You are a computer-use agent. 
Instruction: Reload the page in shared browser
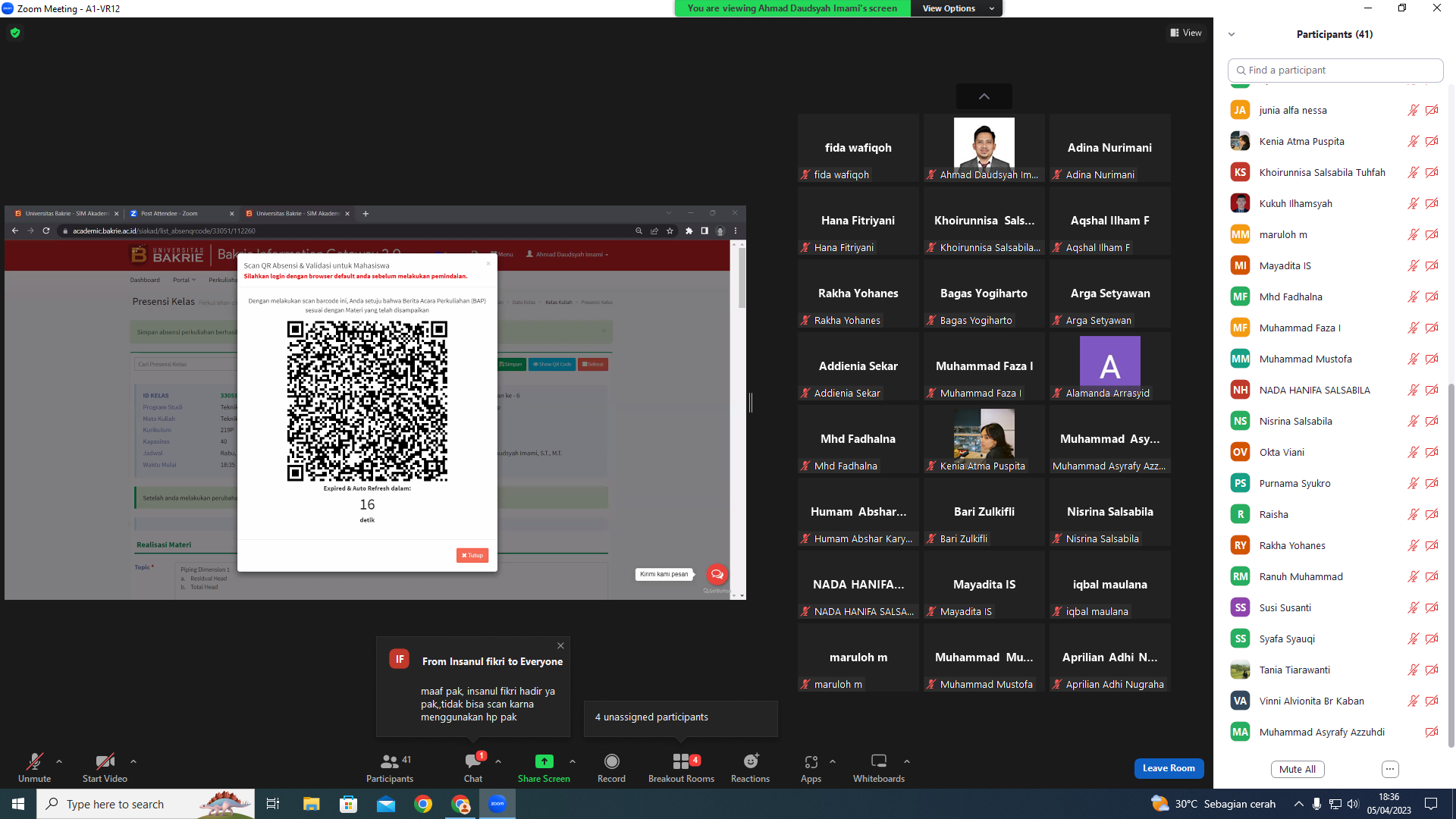(46, 231)
